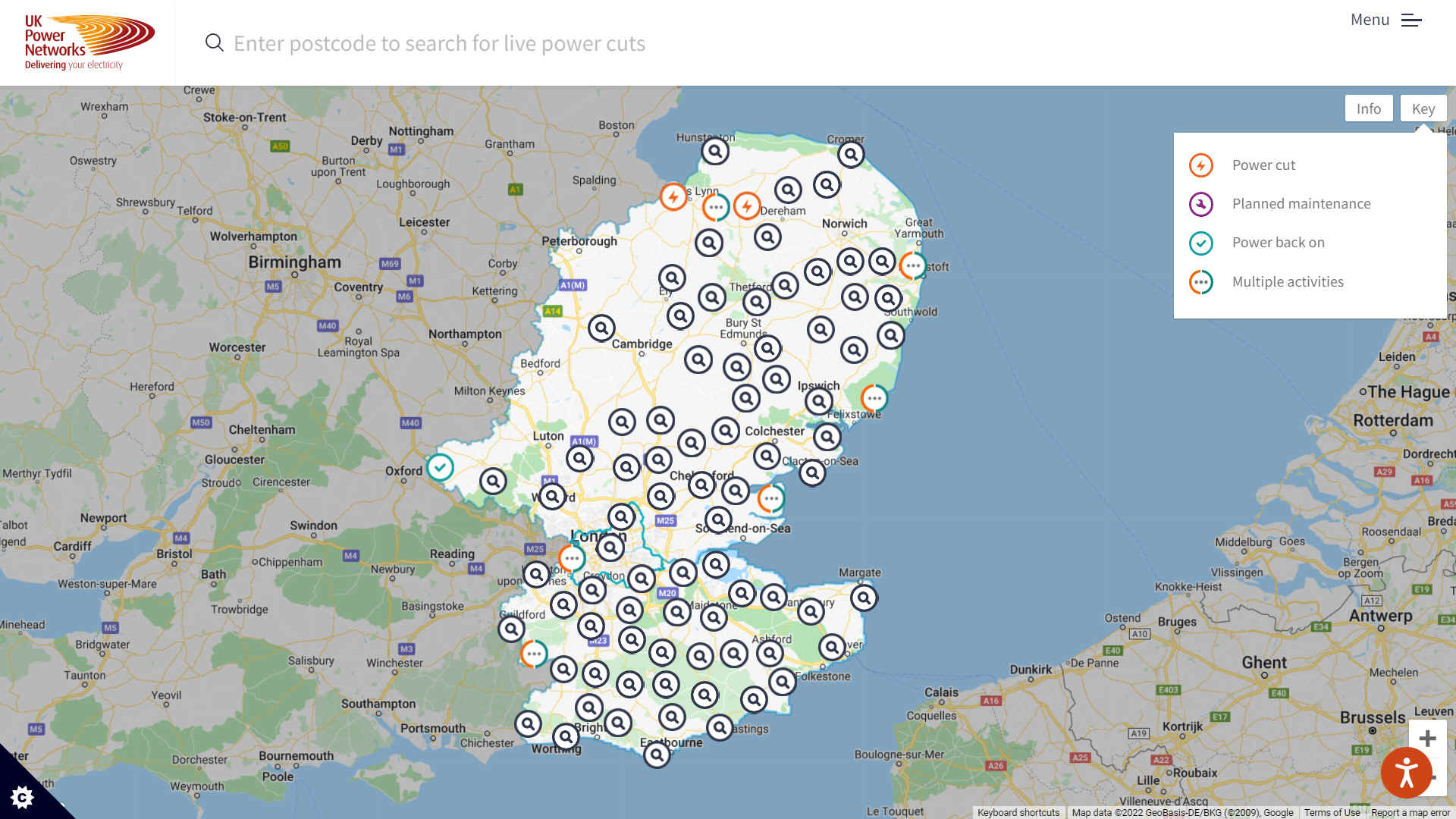The image size is (1456, 819).
Task: Open multiple activities marker north of Southend-on-Sea
Action: tap(771, 498)
